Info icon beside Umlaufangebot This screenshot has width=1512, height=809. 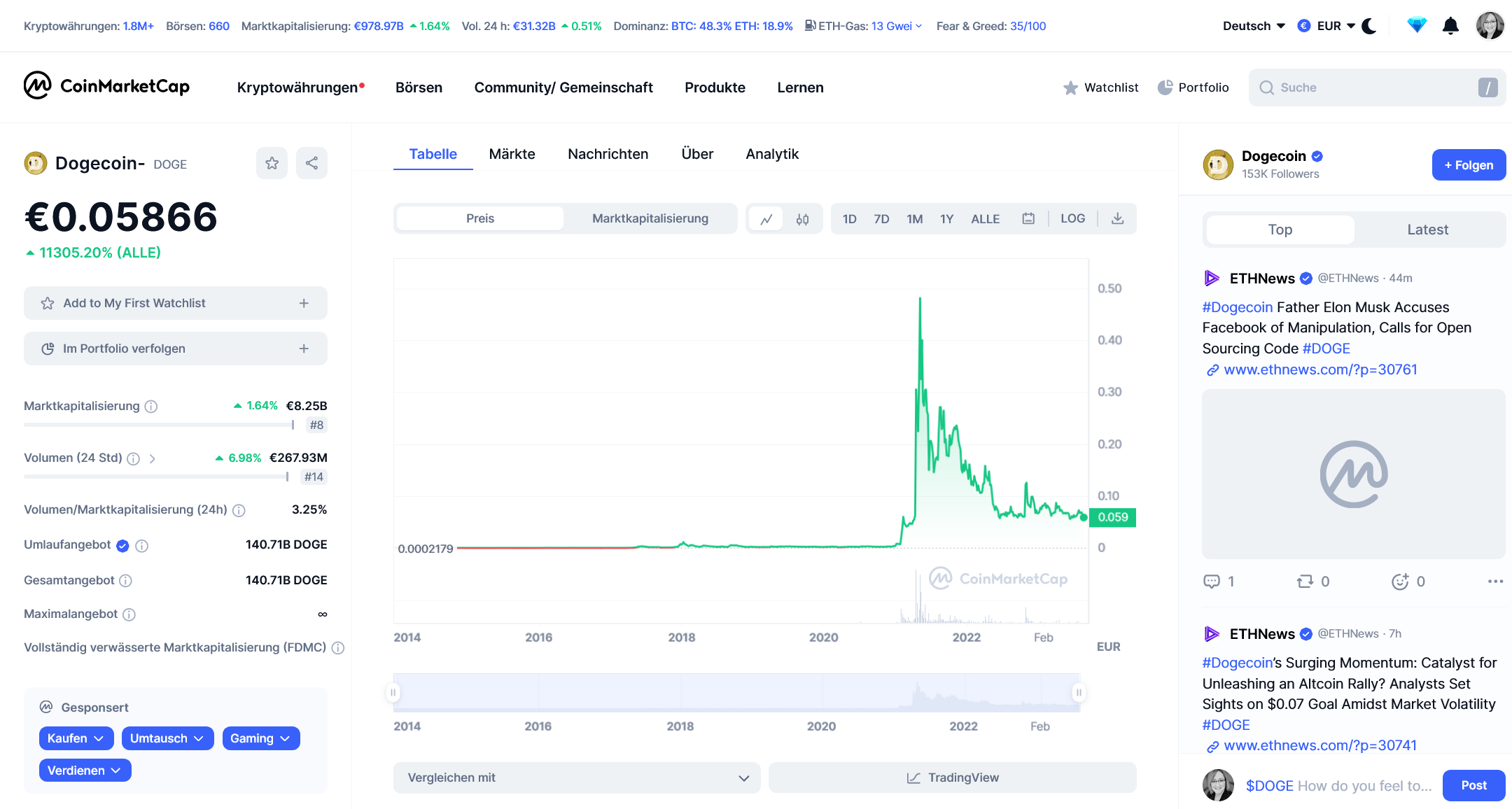pos(141,546)
